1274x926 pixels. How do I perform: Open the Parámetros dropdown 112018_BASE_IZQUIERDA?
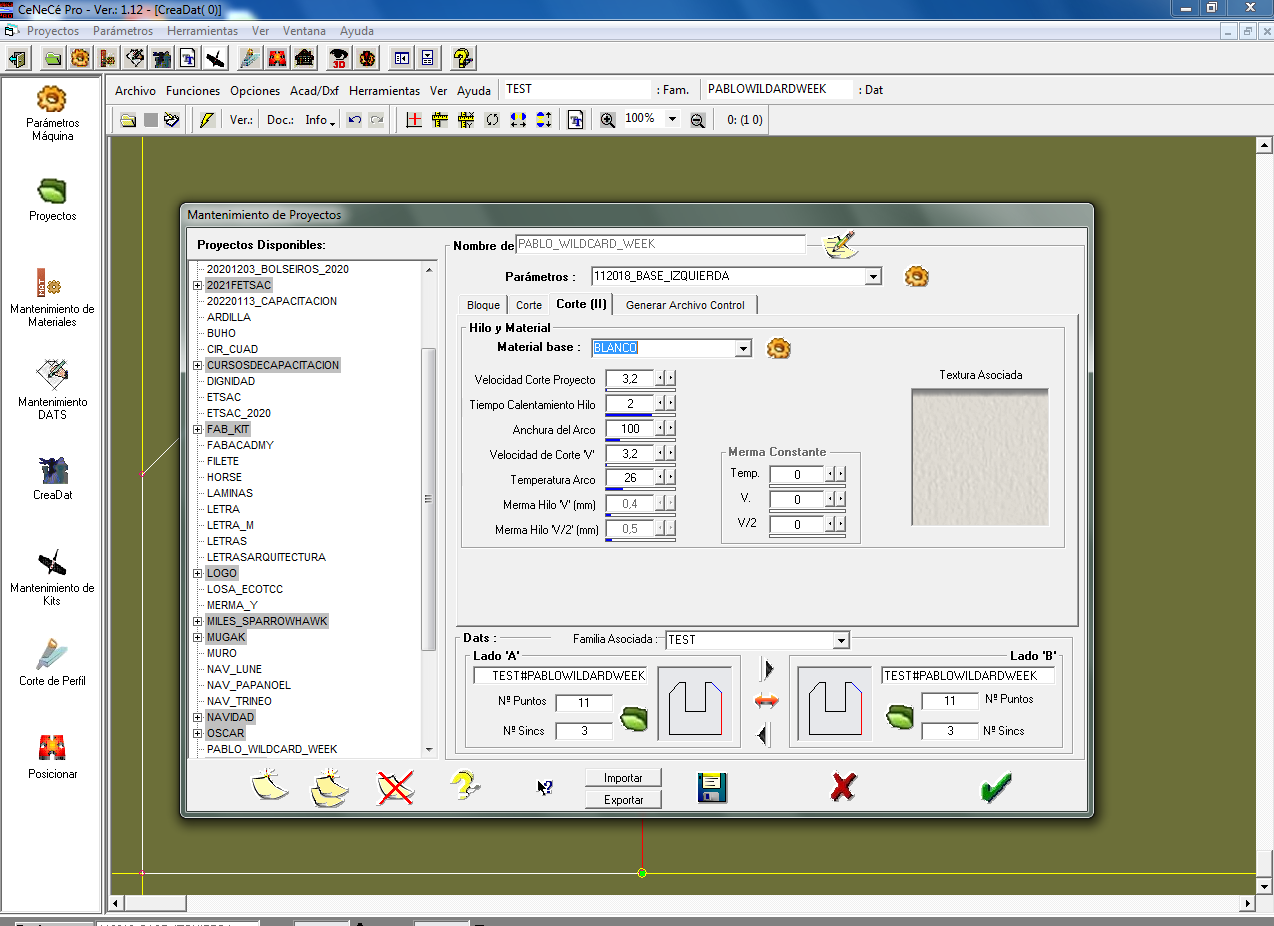click(x=873, y=276)
